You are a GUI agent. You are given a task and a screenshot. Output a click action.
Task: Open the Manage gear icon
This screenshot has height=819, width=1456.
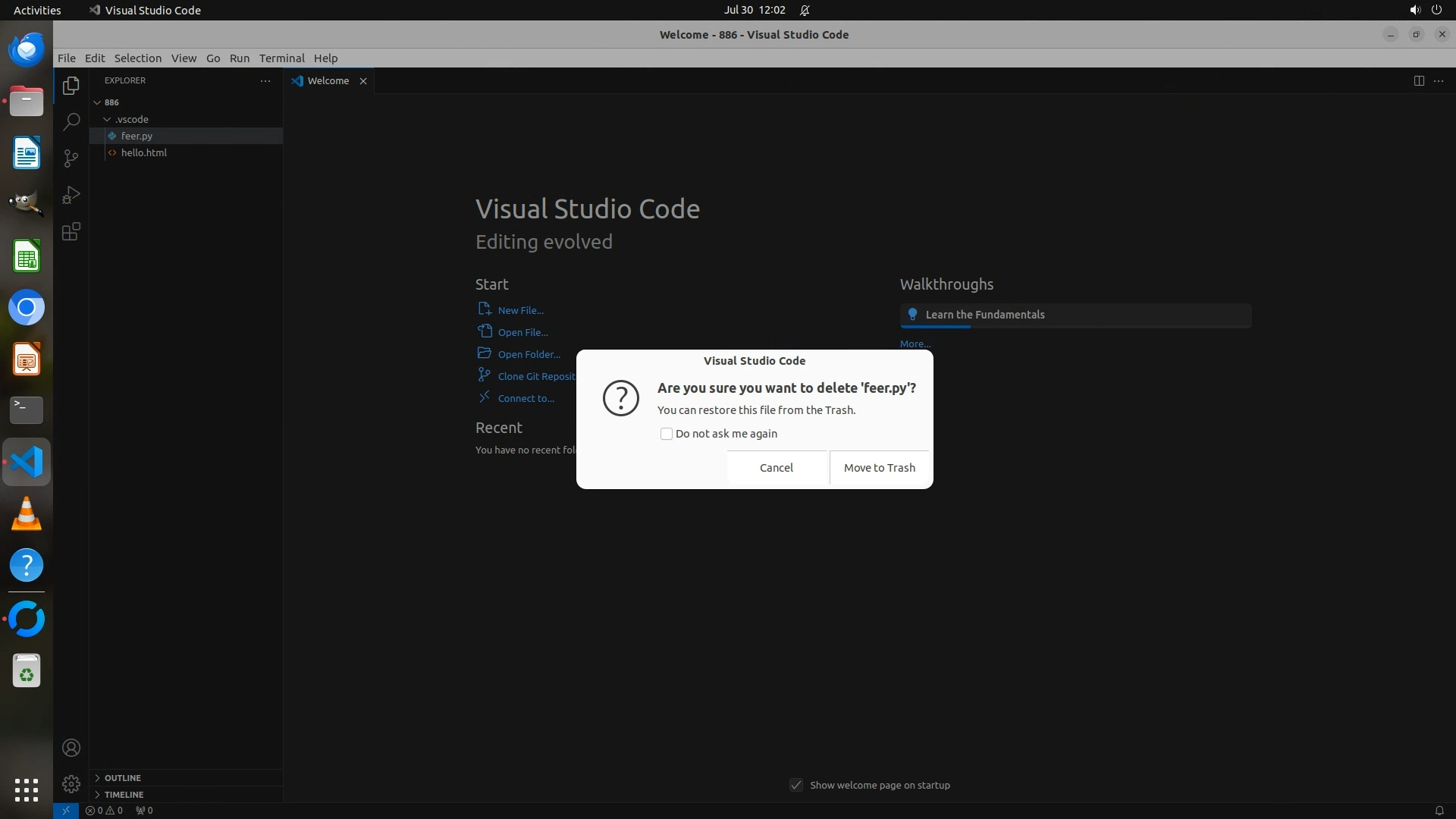coord(71,783)
